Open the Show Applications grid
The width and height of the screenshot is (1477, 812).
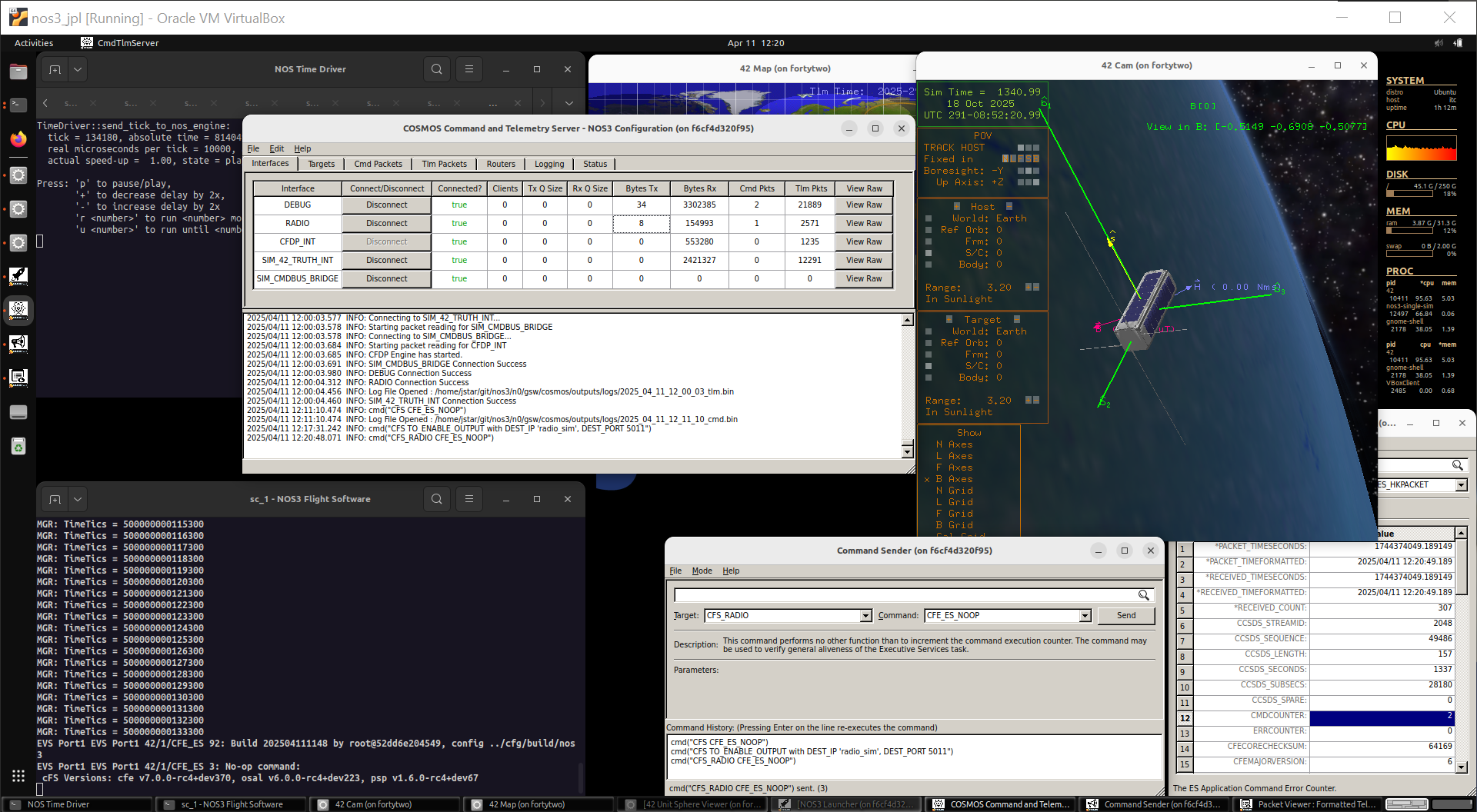tap(18, 776)
